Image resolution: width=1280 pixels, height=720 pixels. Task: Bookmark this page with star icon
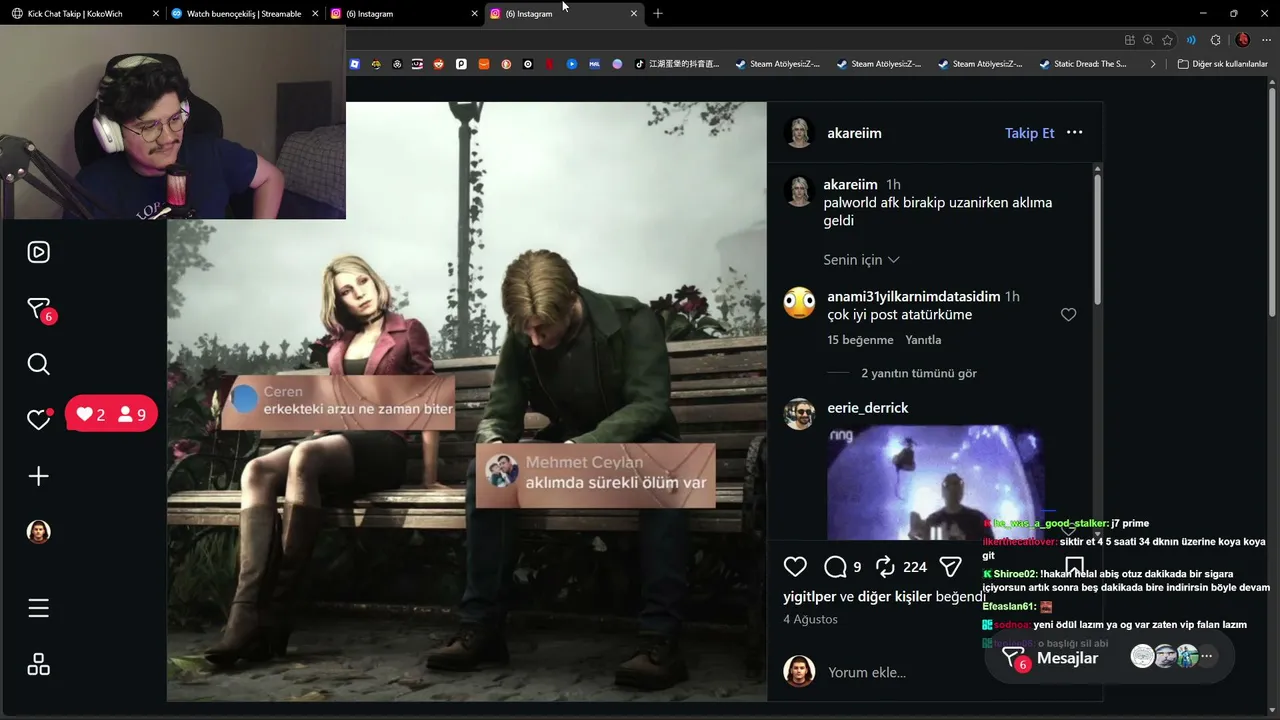(1167, 40)
